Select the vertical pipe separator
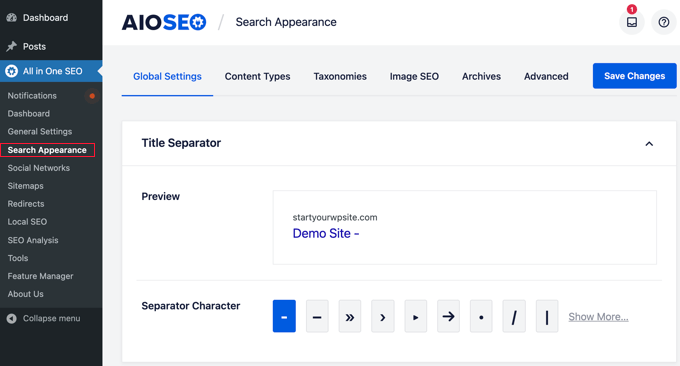This screenshot has width=680, height=366. click(547, 316)
